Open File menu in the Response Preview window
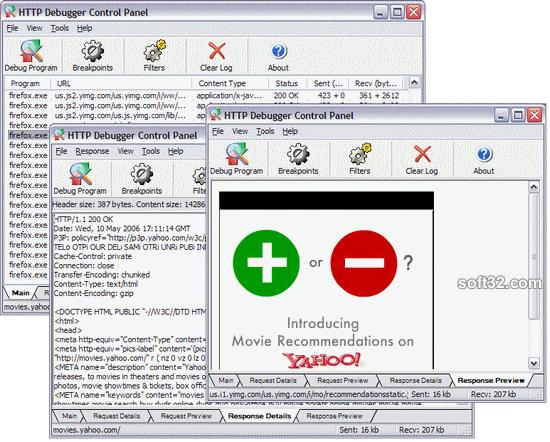550x442 pixels. click(x=218, y=131)
